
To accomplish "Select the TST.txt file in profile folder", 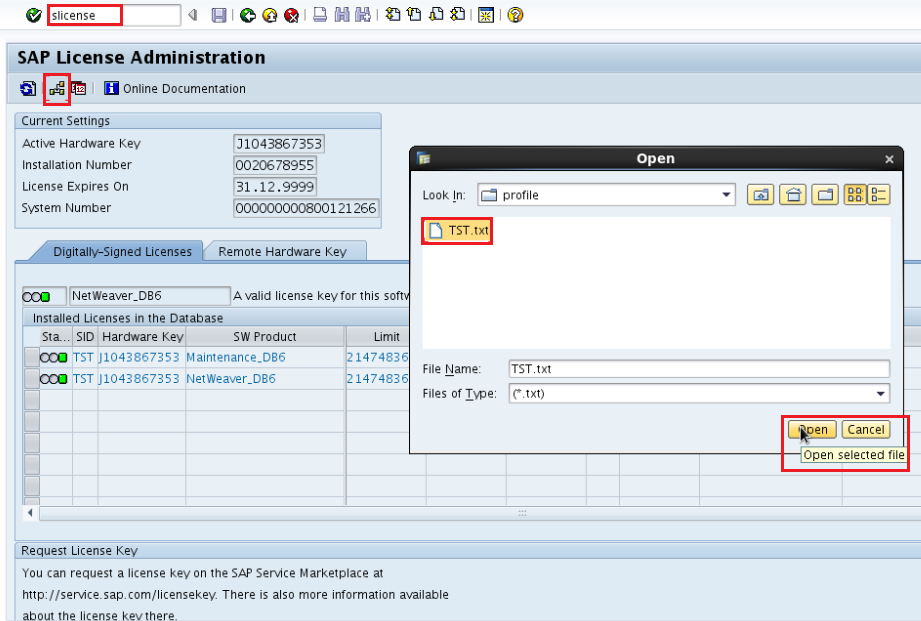I will [x=456, y=230].
